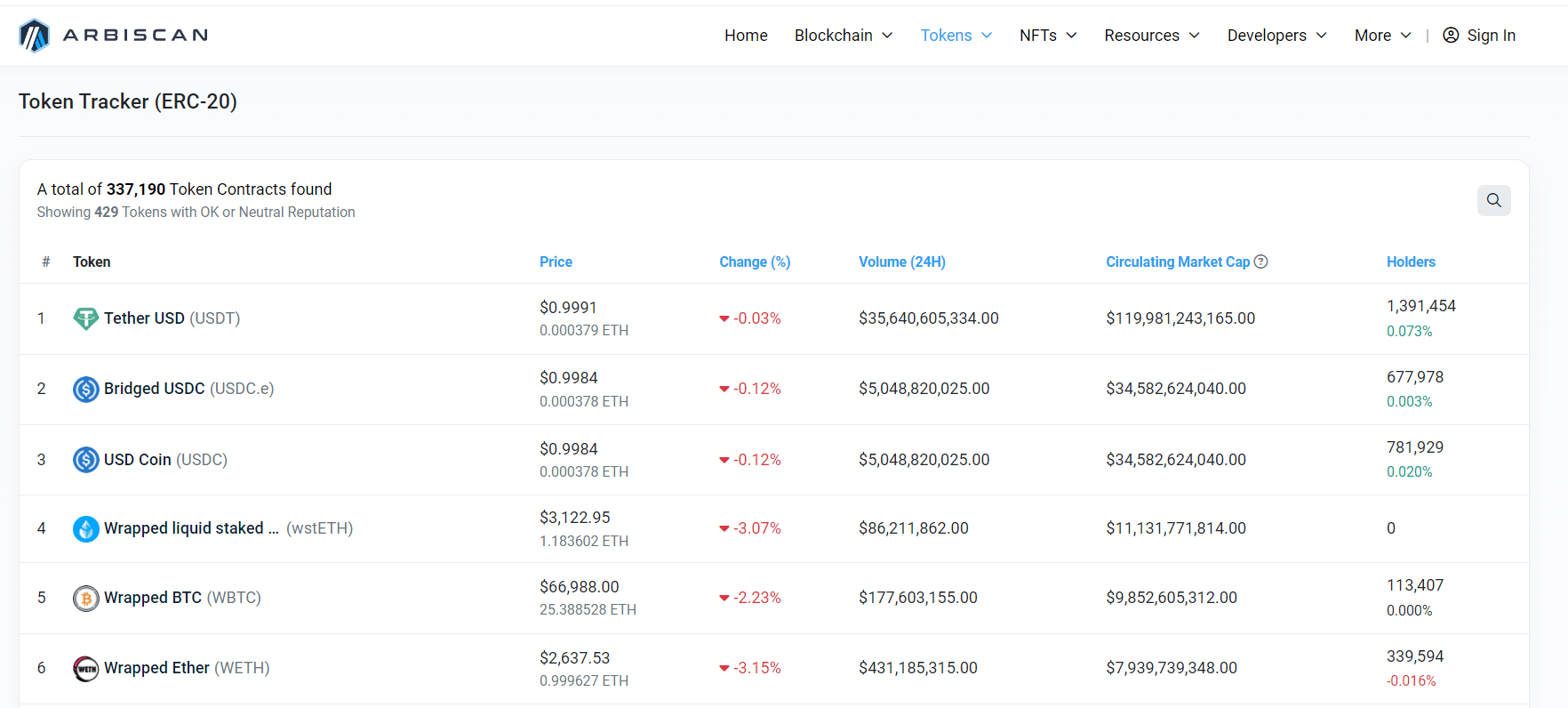Screen dimensions: 1568x708
Task: Click the Sign In user icon
Action: click(1451, 35)
